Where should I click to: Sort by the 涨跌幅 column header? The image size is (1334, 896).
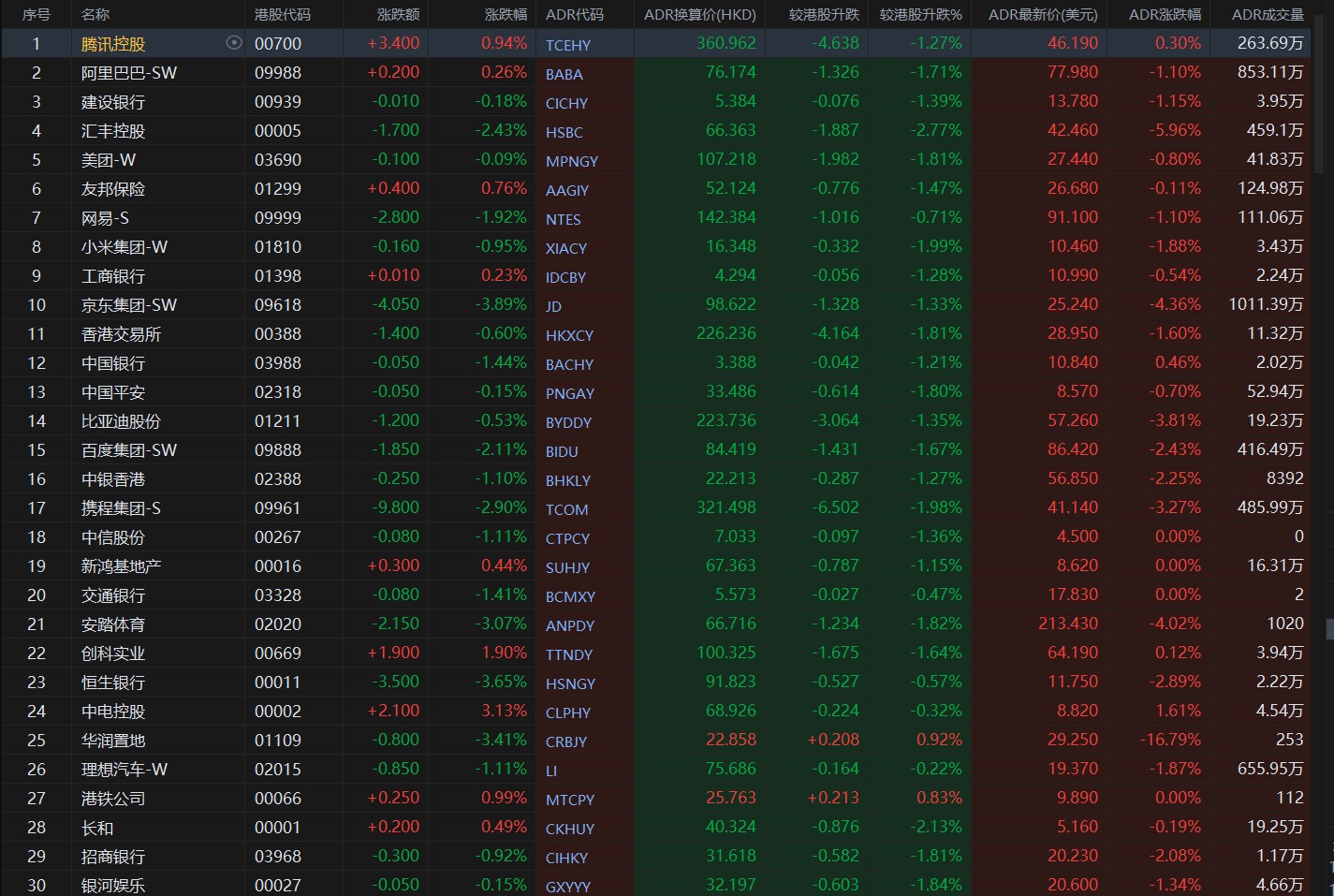506,14
